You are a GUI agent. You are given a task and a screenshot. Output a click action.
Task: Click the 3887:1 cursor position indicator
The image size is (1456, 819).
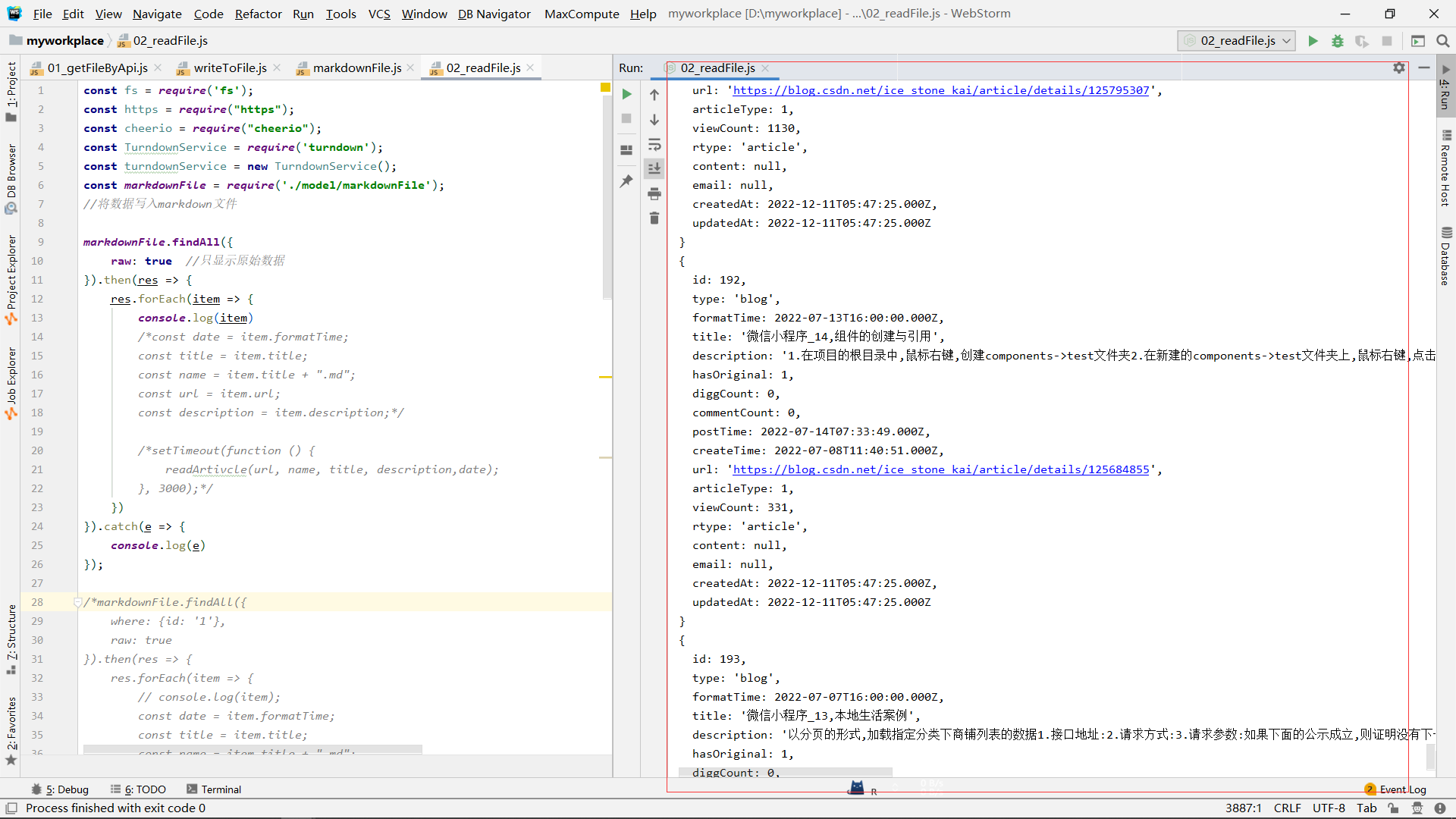point(1243,808)
